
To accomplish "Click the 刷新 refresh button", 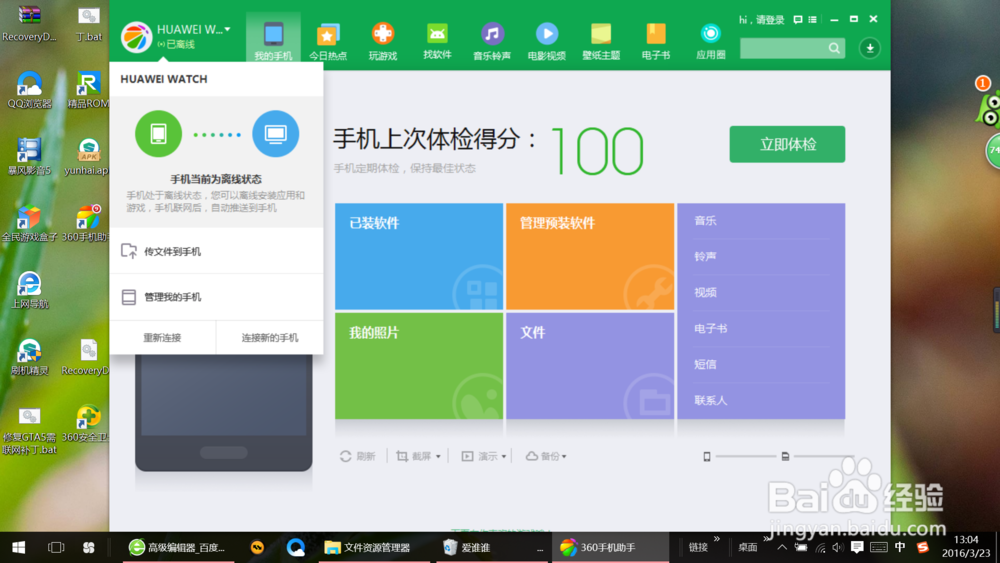I will 358,456.
